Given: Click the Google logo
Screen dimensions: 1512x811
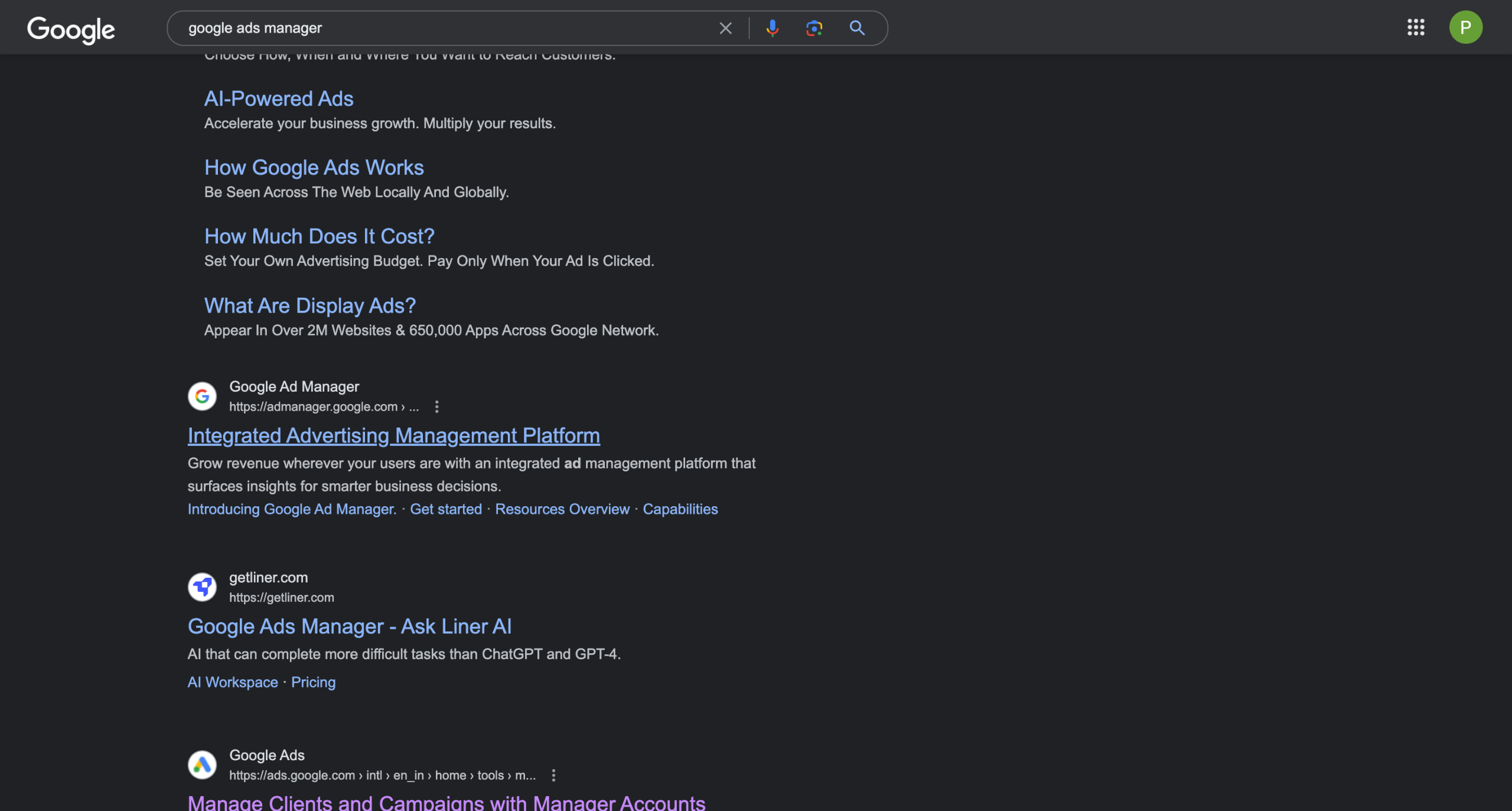Looking at the screenshot, I should [71, 29].
